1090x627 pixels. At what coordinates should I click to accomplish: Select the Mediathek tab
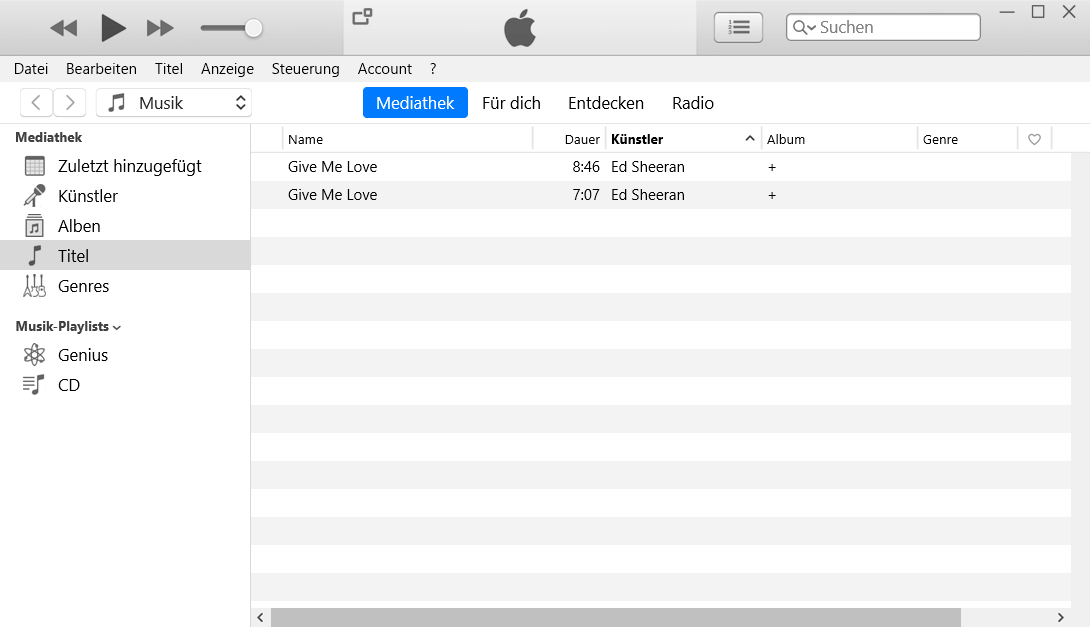415,103
